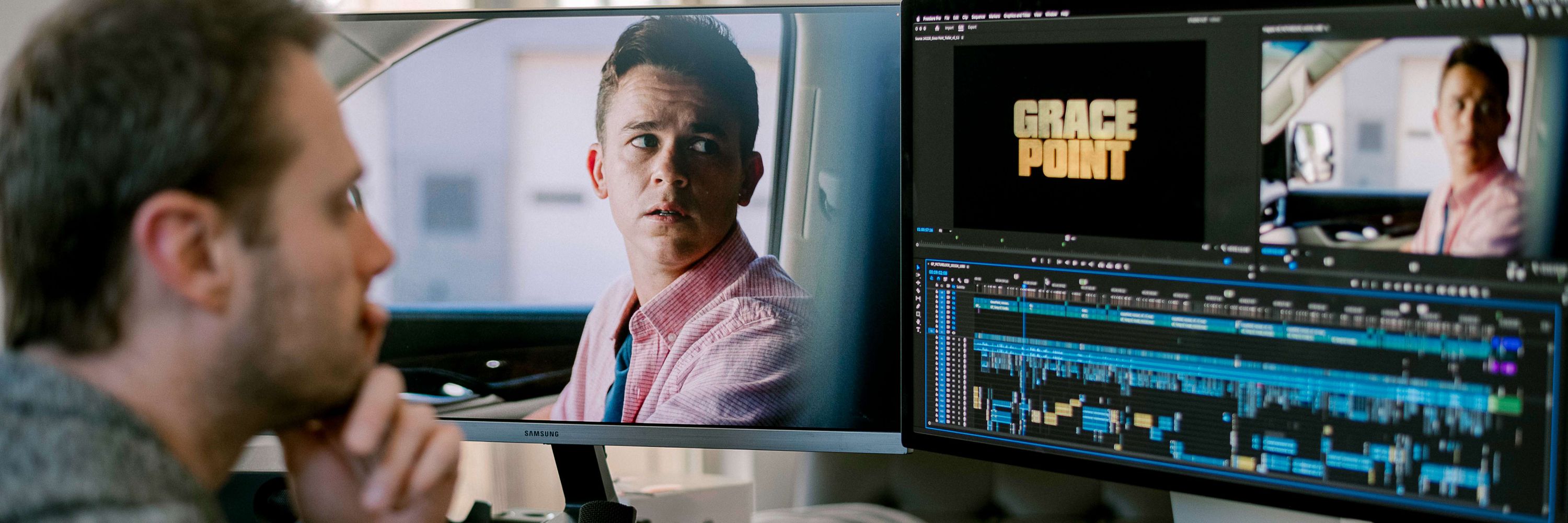
Task: Click Mark Out button in Source monitor
Action: 1049,261
